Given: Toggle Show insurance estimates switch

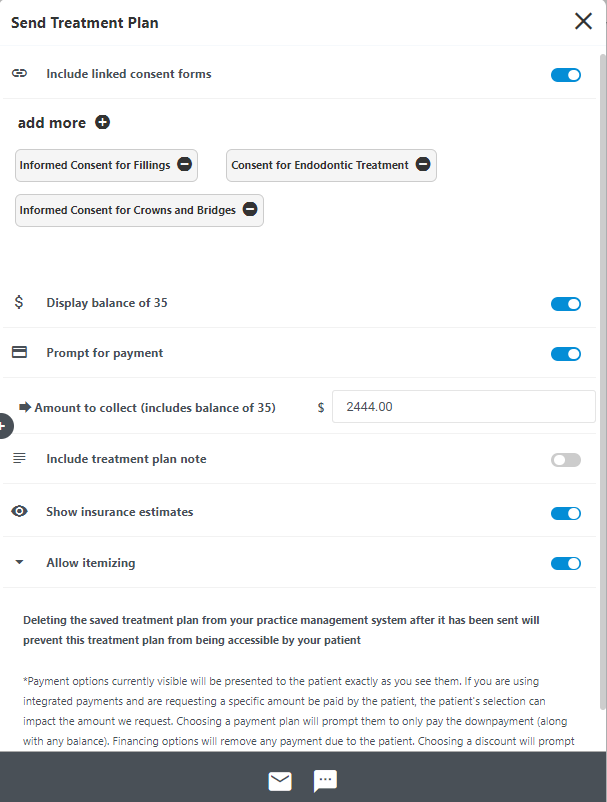Looking at the screenshot, I should click(x=566, y=513).
